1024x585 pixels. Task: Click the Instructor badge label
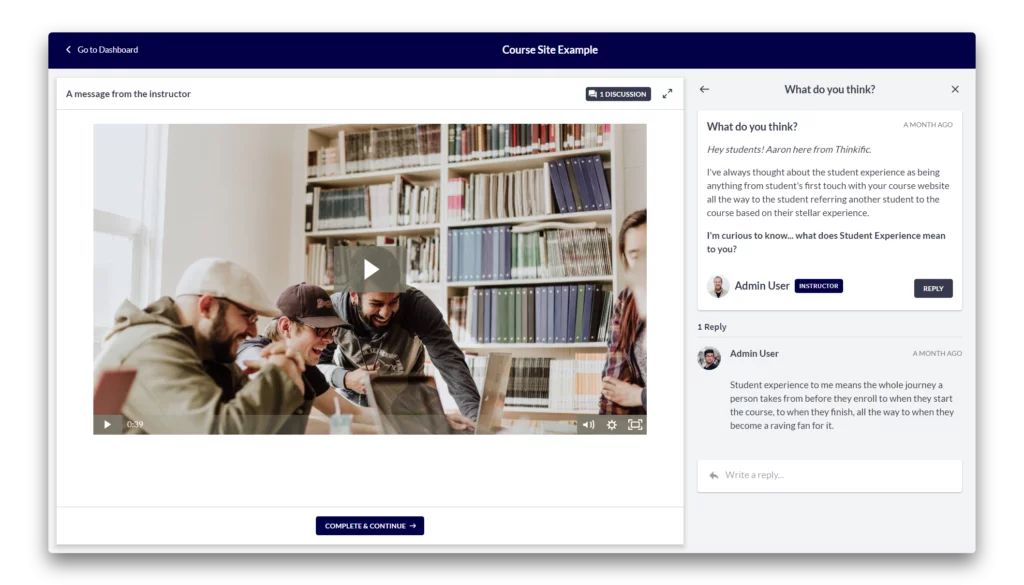818,286
